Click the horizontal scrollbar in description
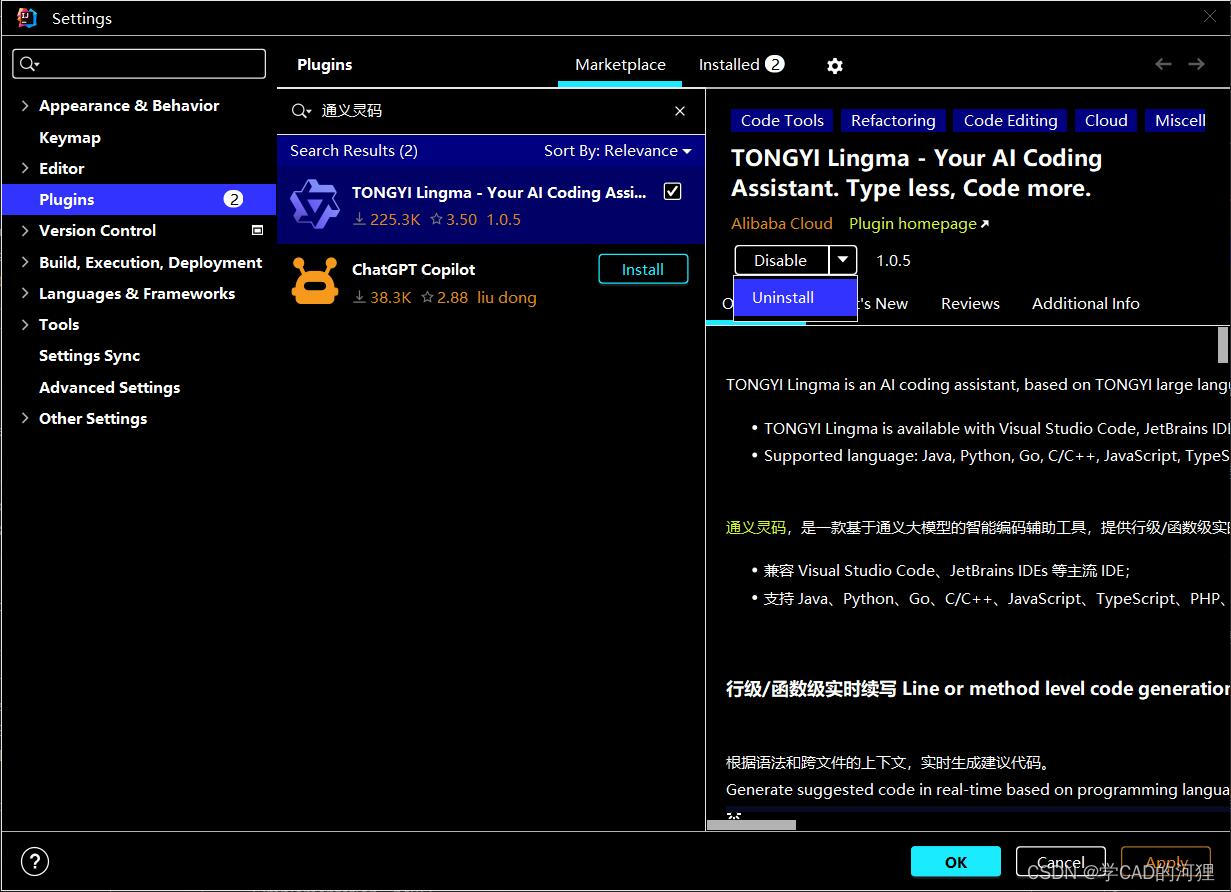Viewport: 1231px width, 892px height. point(751,825)
